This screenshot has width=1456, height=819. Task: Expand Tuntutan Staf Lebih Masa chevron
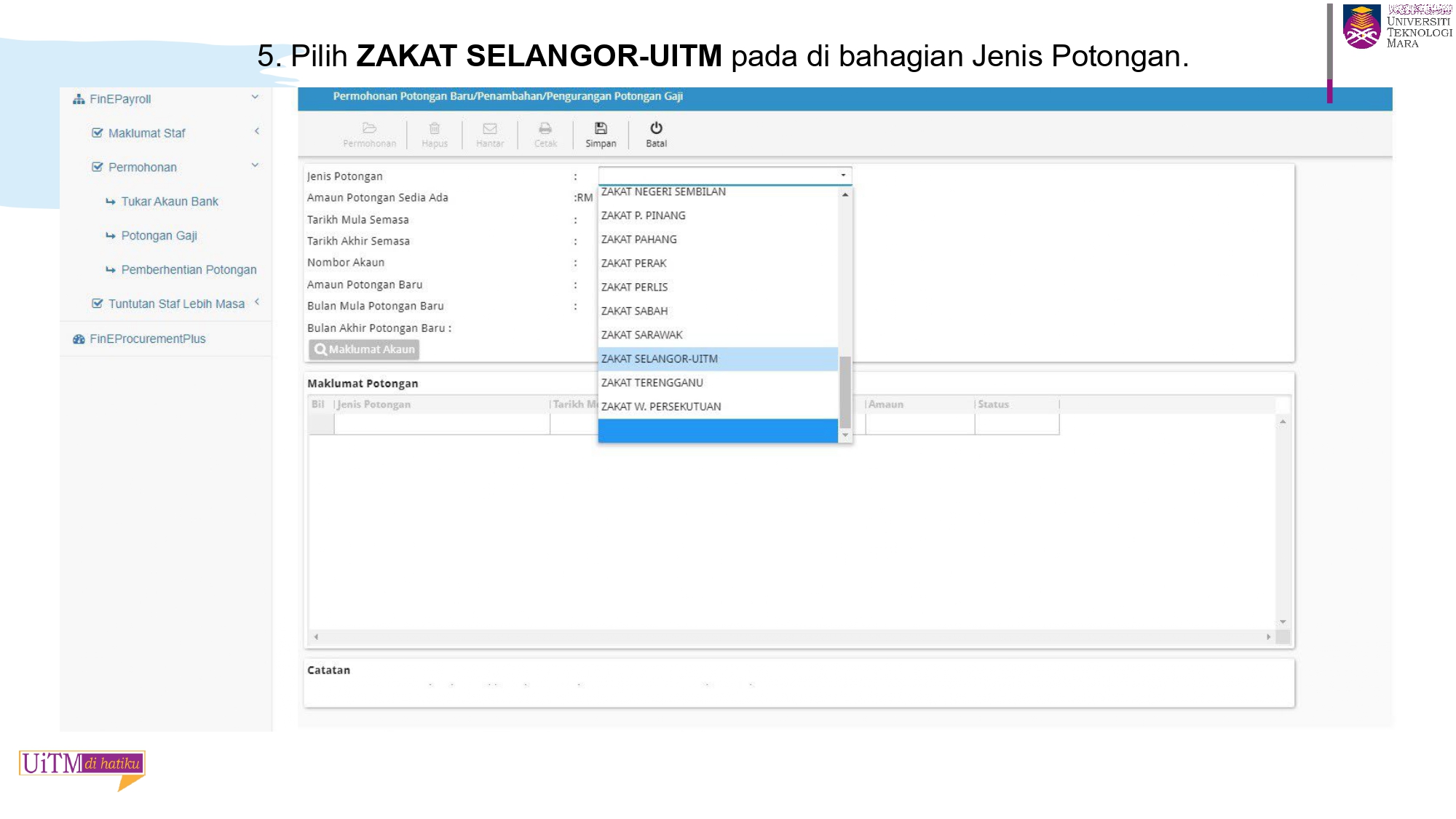(x=257, y=301)
